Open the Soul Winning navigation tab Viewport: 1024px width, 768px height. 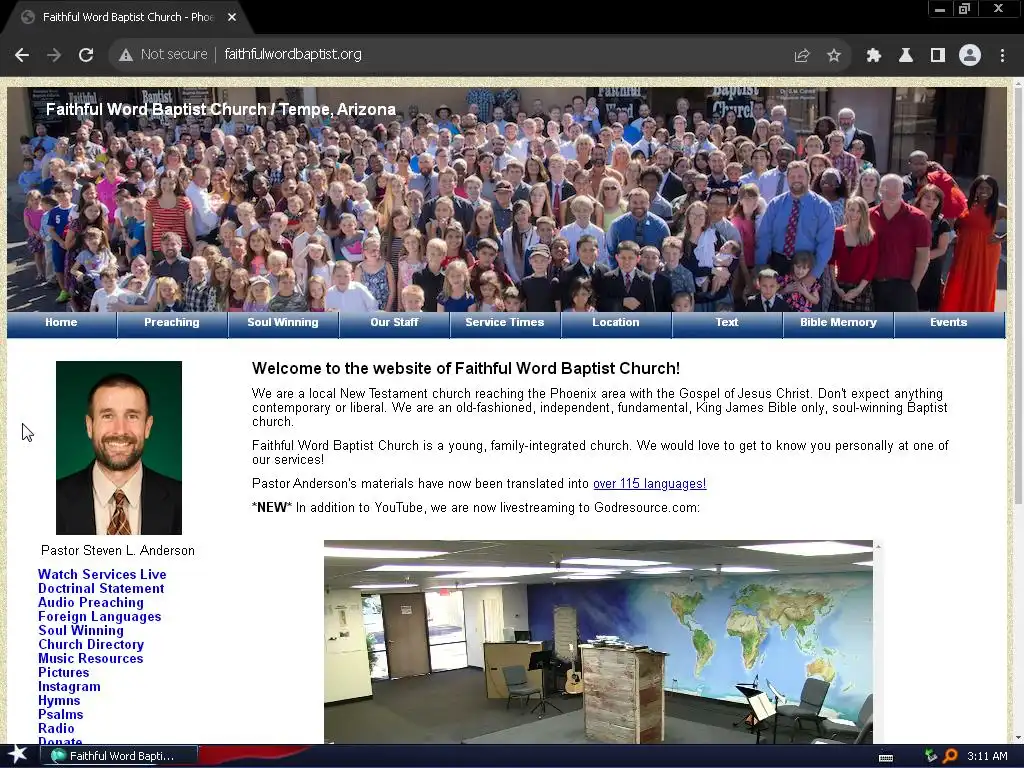point(283,323)
